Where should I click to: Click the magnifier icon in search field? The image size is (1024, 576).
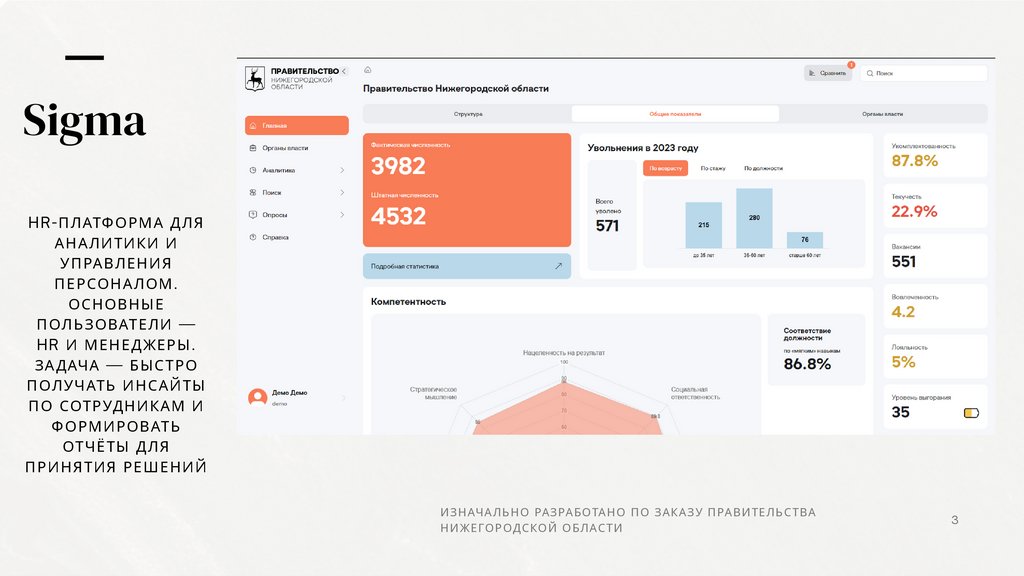pyautogui.click(x=870, y=73)
